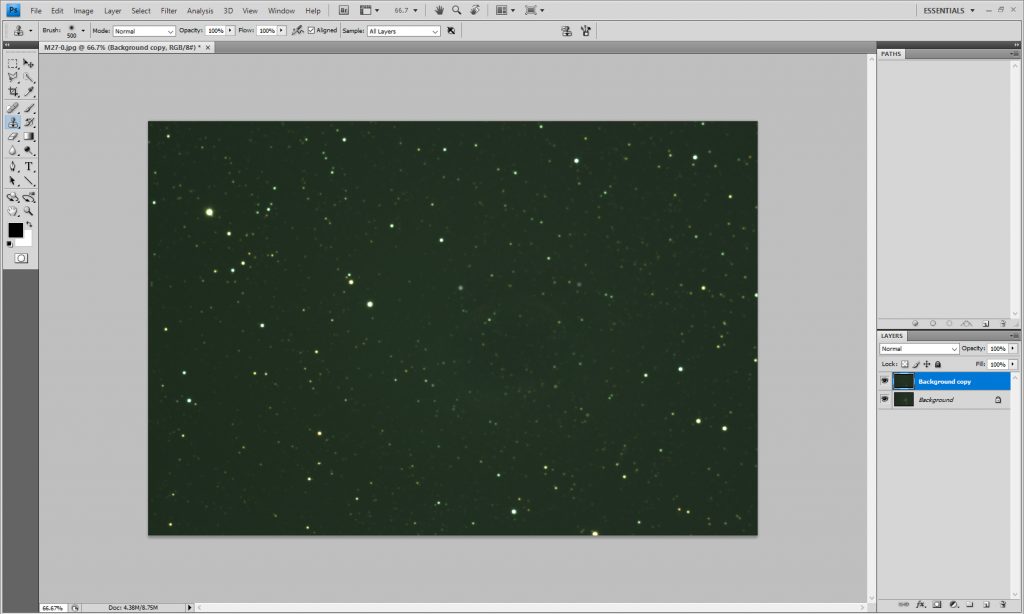Viewport: 1024px width, 614px height.
Task: Open the Image menu
Action: click(x=83, y=10)
